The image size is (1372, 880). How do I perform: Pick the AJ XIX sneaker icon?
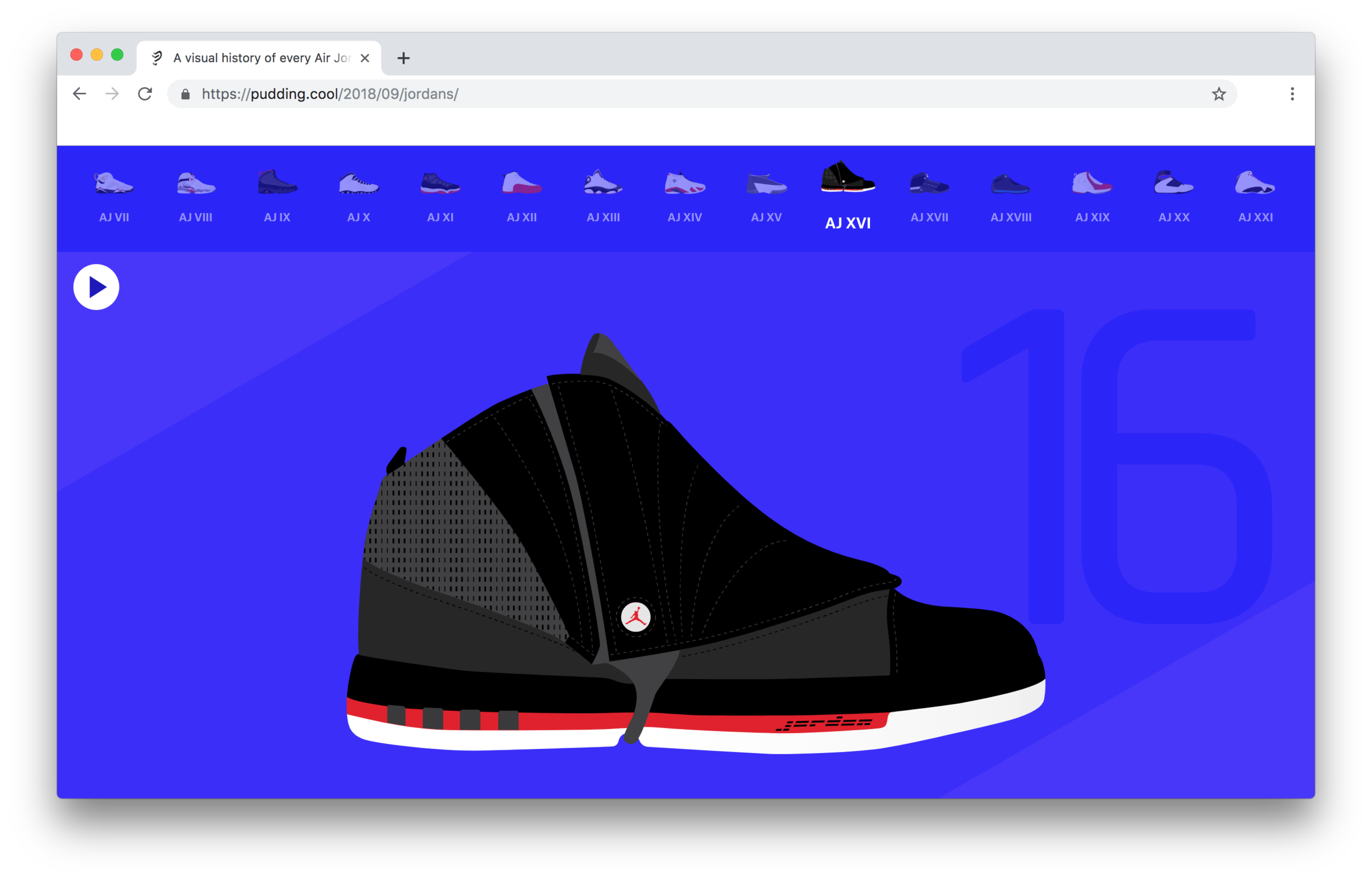(x=1092, y=183)
